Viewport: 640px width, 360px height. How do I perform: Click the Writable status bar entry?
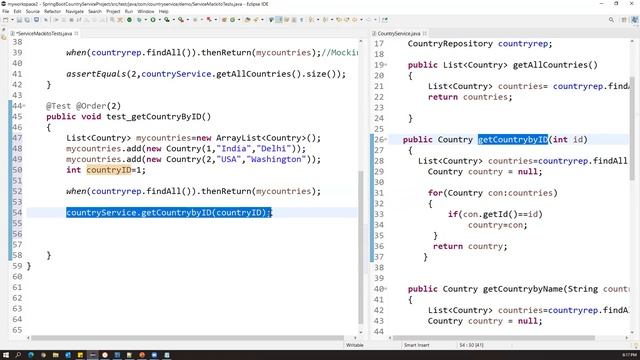pyautogui.click(x=354, y=345)
